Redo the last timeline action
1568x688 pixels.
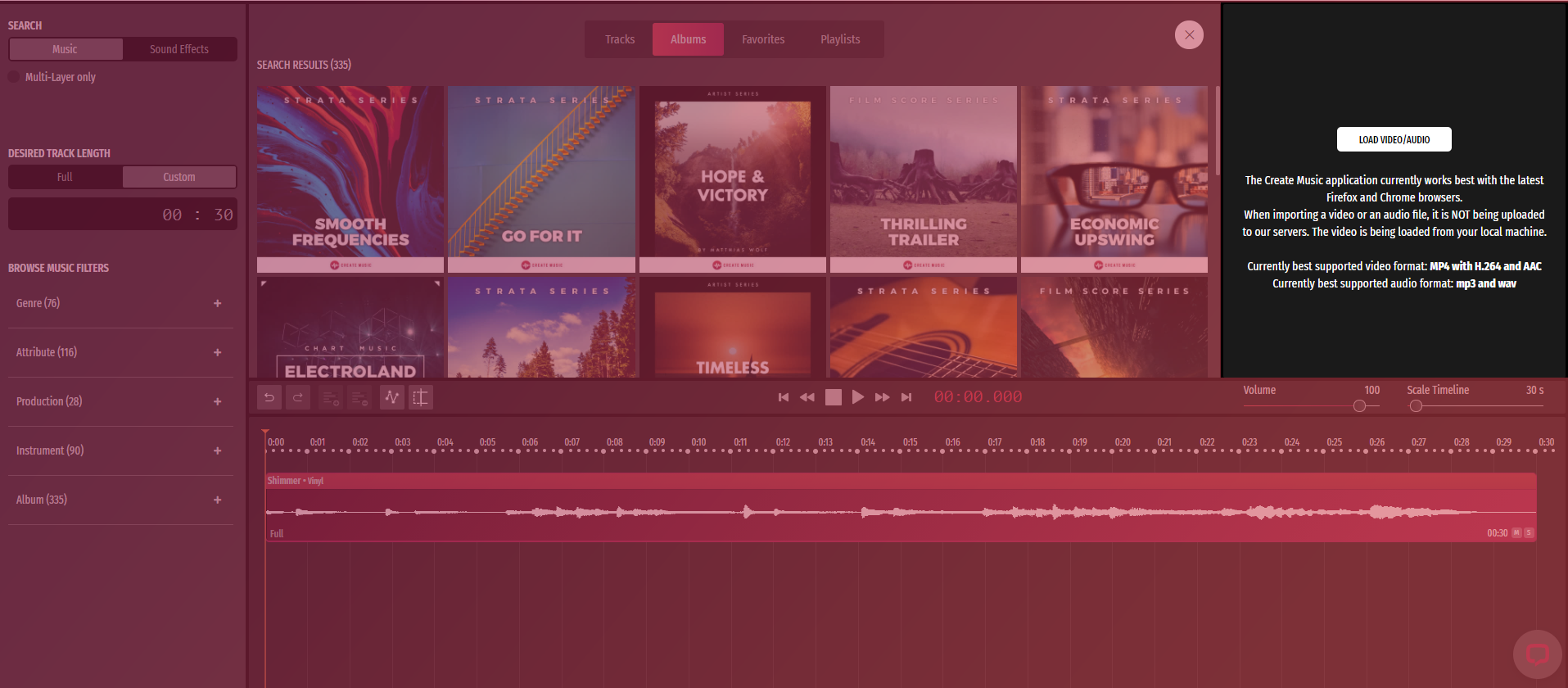[x=298, y=397]
